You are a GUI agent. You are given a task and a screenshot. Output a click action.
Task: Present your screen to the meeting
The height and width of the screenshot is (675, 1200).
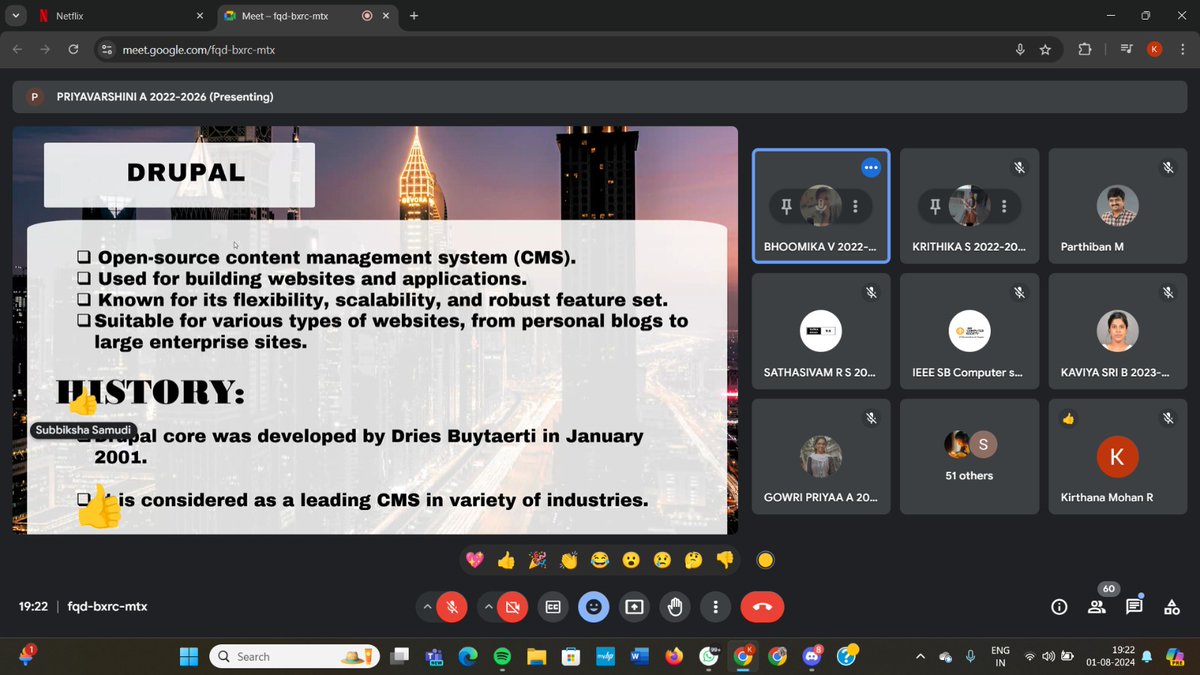(x=634, y=606)
